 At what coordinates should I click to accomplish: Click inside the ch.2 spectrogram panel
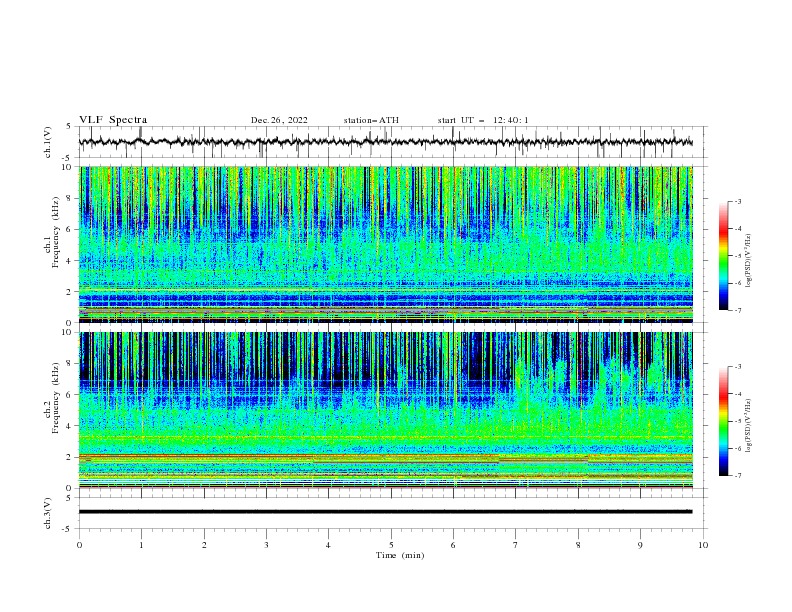pos(385,410)
